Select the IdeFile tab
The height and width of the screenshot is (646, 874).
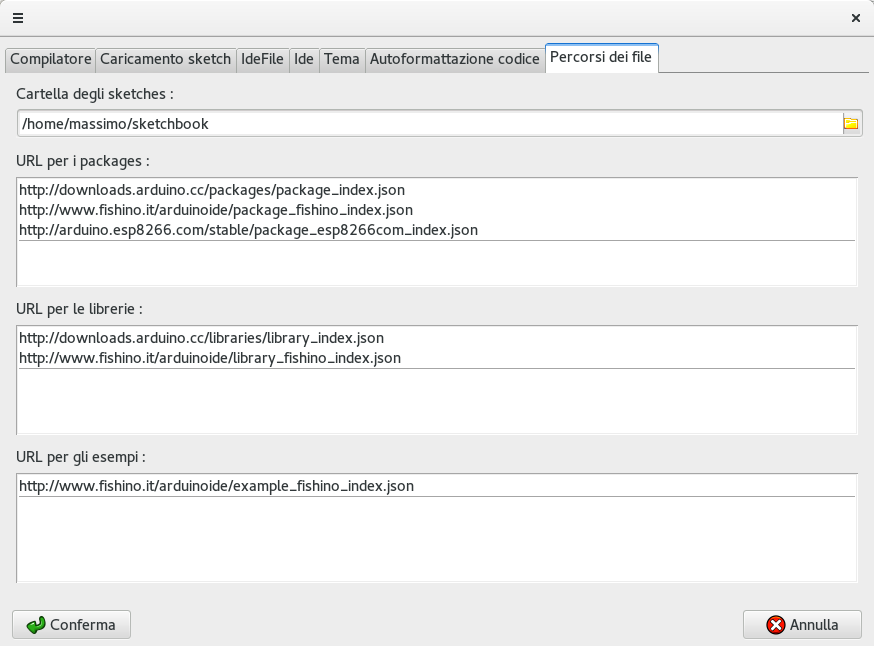point(262,59)
